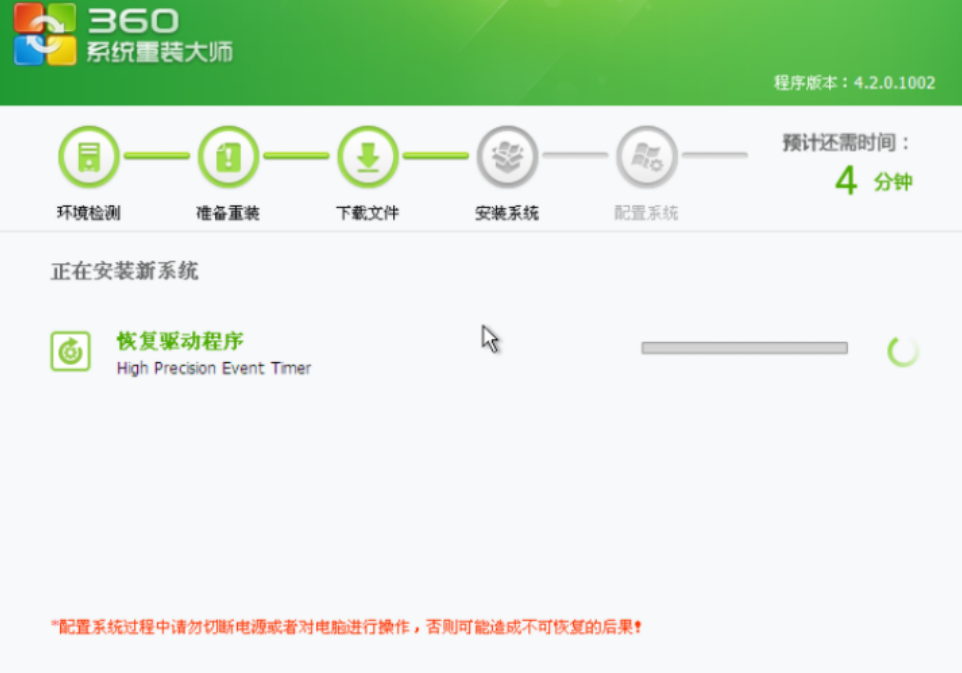The image size is (962, 673).
Task: Click the driver restore progress bar
Action: point(744,348)
